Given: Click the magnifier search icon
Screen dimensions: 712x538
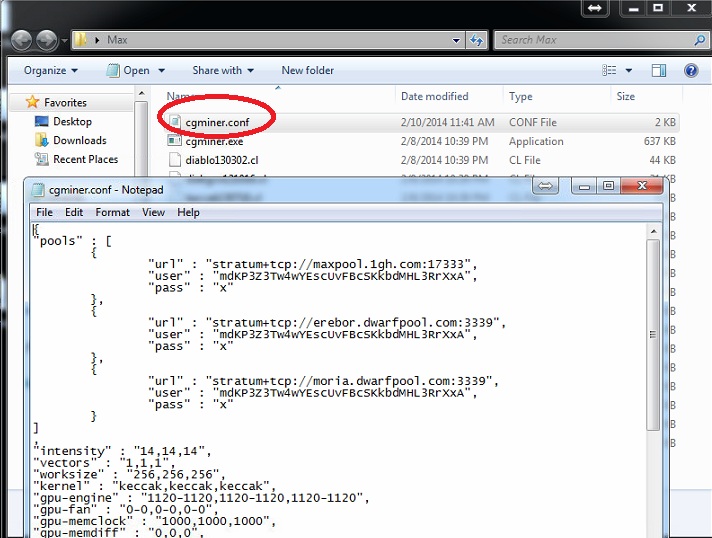Looking at the screenshot, I should point(700,40).
